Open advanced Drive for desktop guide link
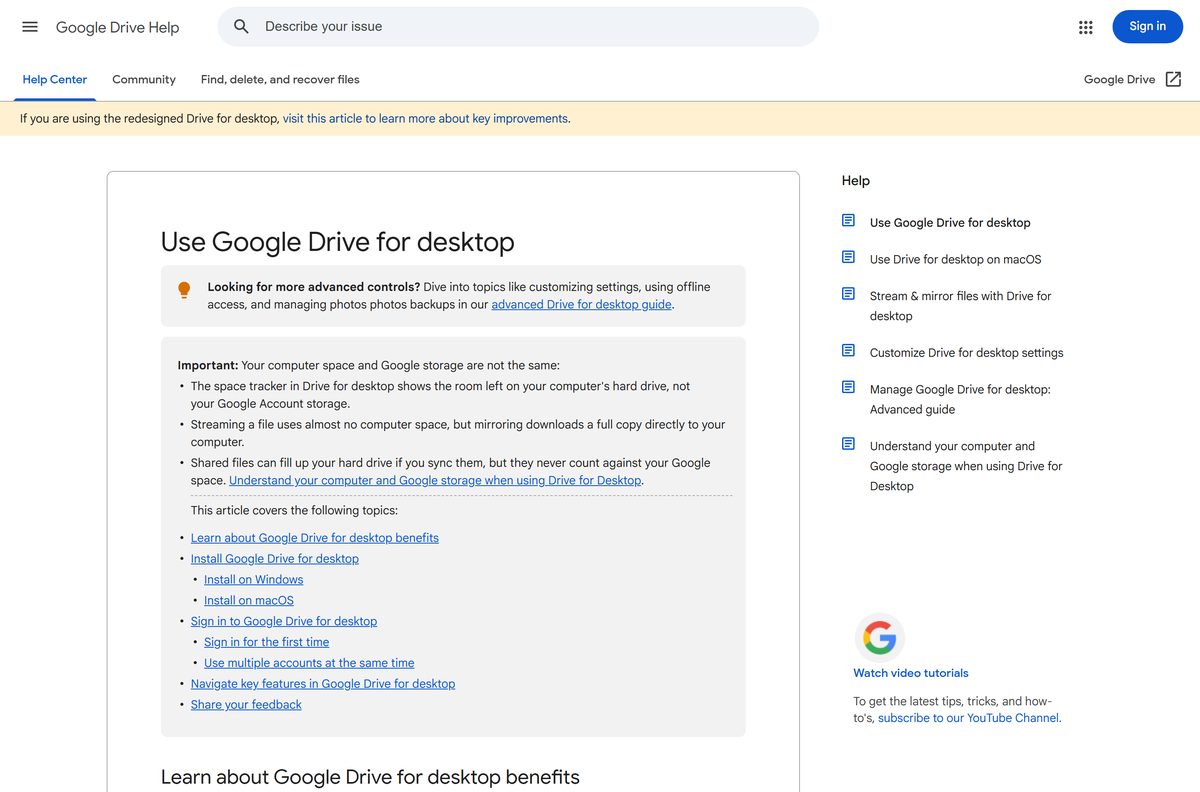 point(581,305)
